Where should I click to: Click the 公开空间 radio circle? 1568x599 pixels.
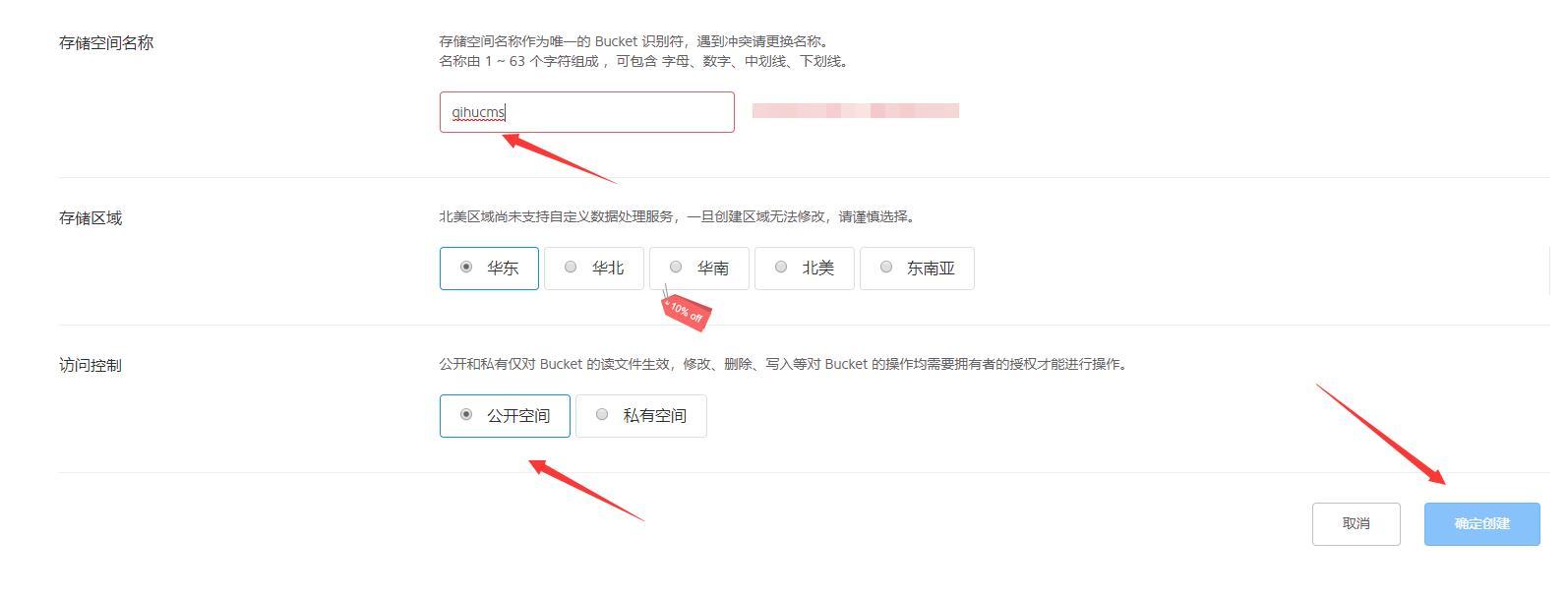466,414
